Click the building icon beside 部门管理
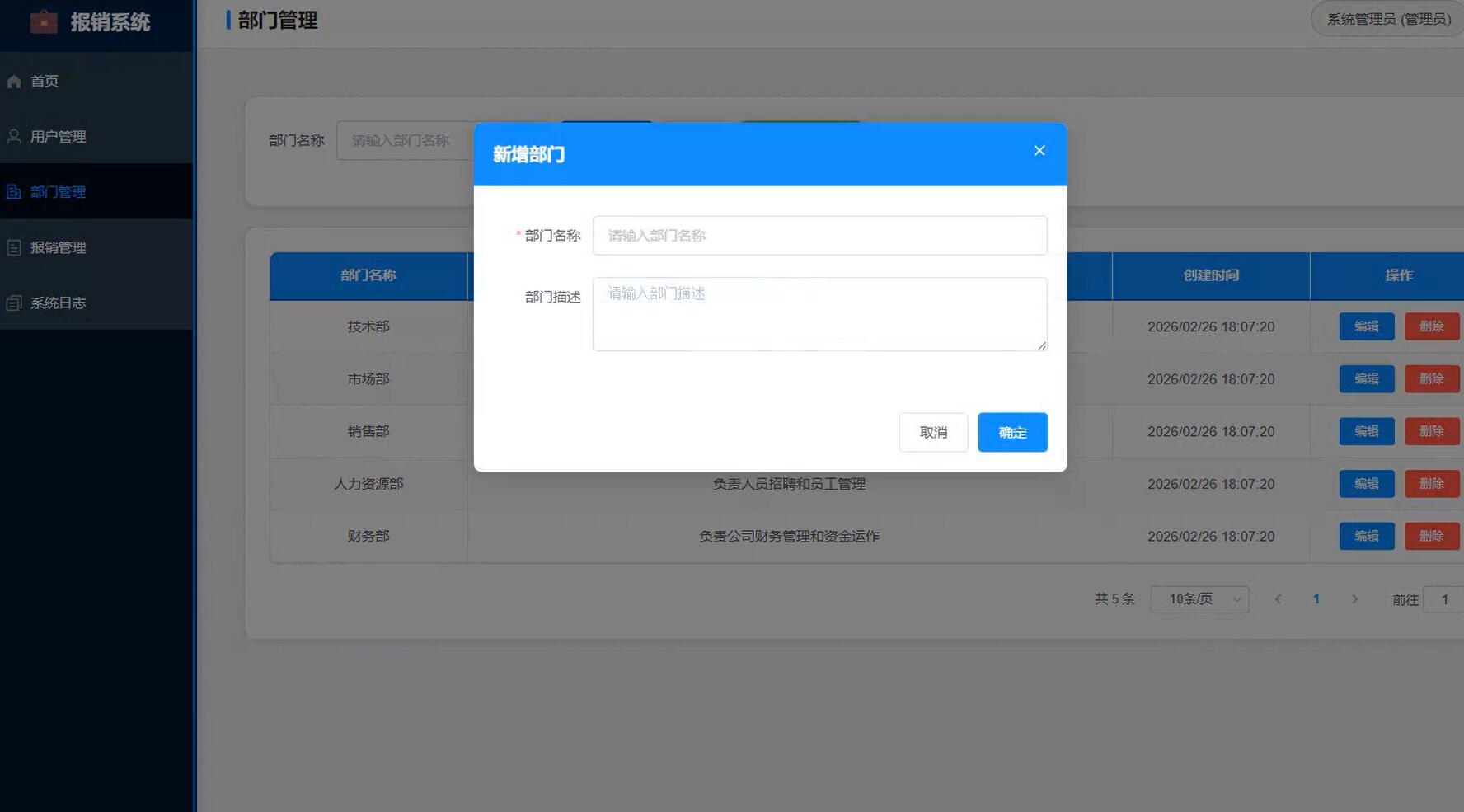The width and height of the screenshot is (1464, 812). click(x=14, y=191)
